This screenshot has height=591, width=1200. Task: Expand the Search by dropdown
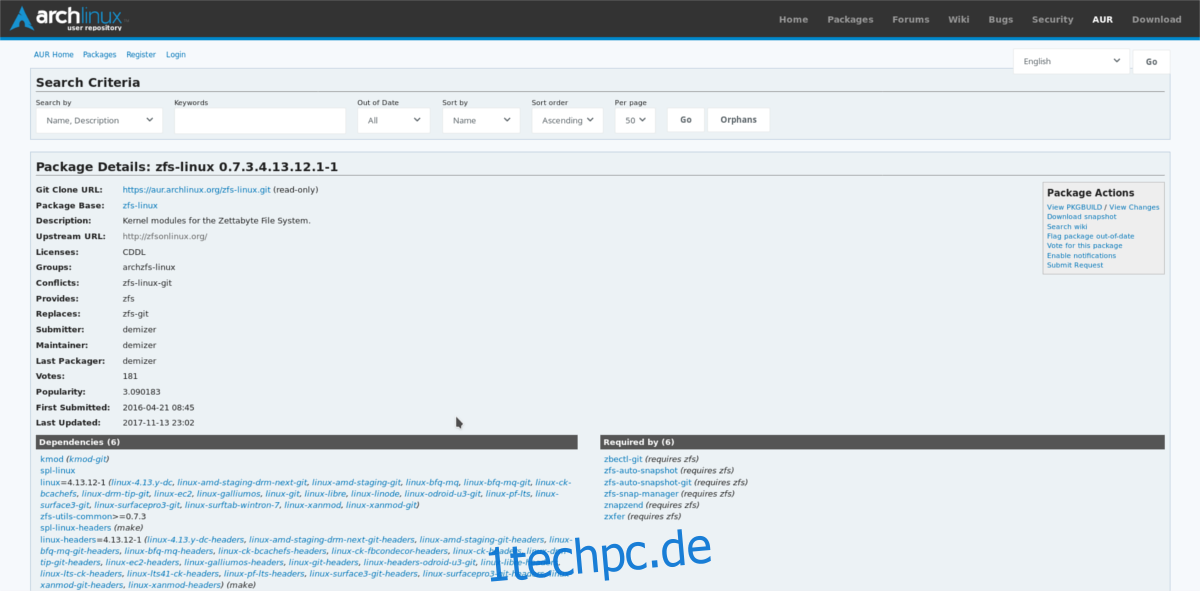pos(99,120)
